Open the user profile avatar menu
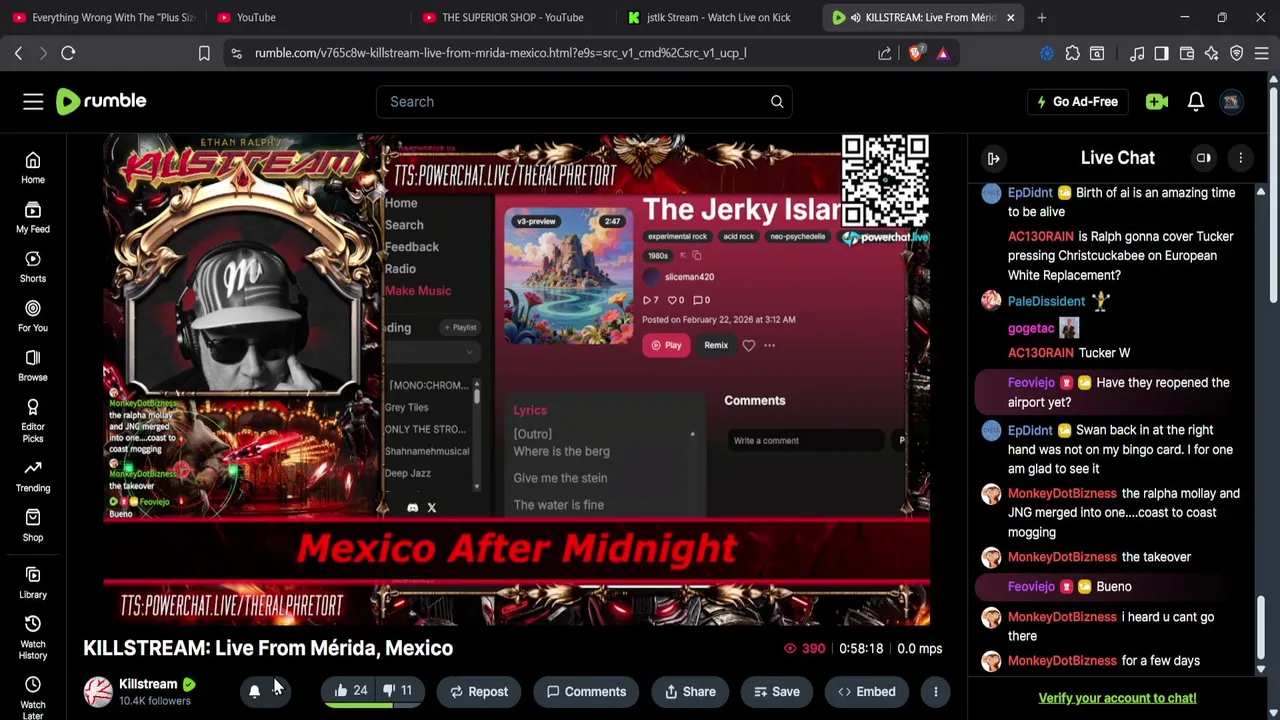The image size is (1280, 720). tap(1232, 101)
